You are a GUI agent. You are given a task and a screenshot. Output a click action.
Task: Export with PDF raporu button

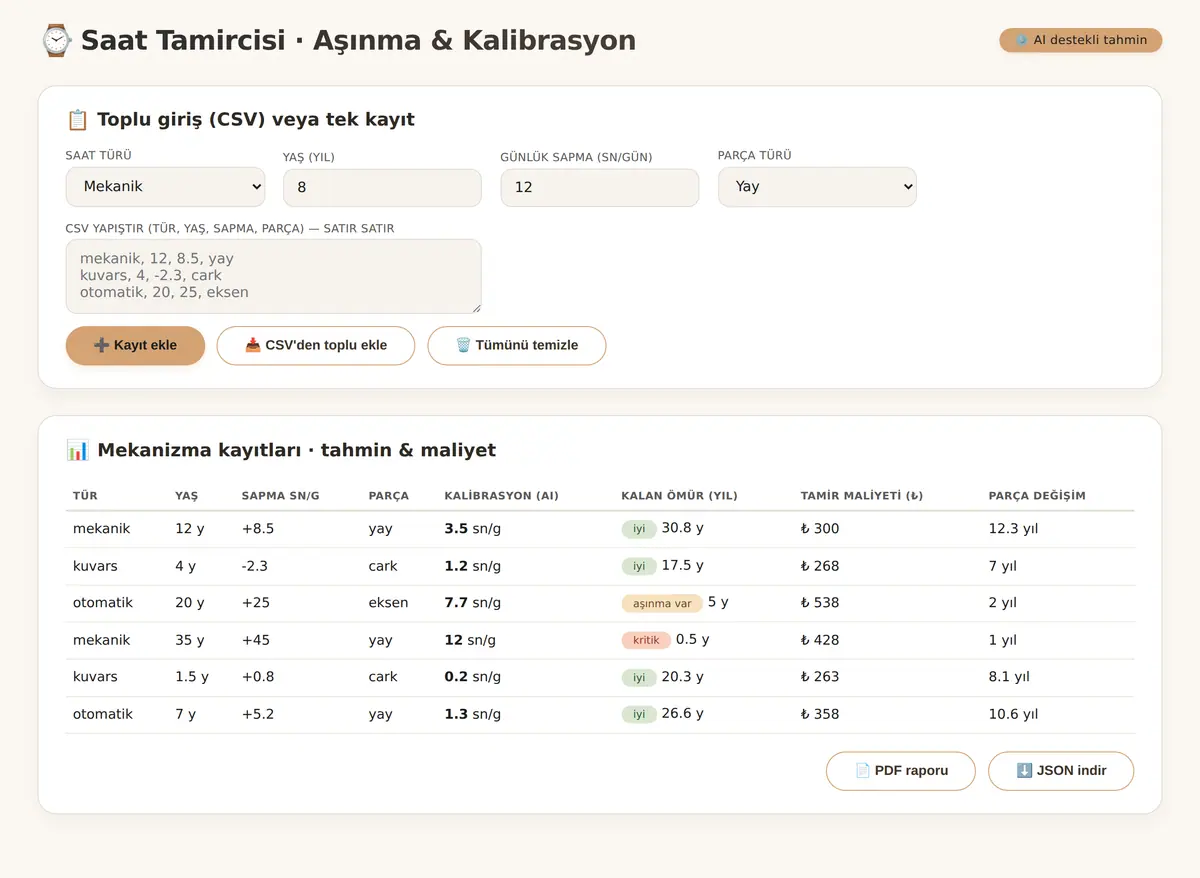[x=900, y=771]
